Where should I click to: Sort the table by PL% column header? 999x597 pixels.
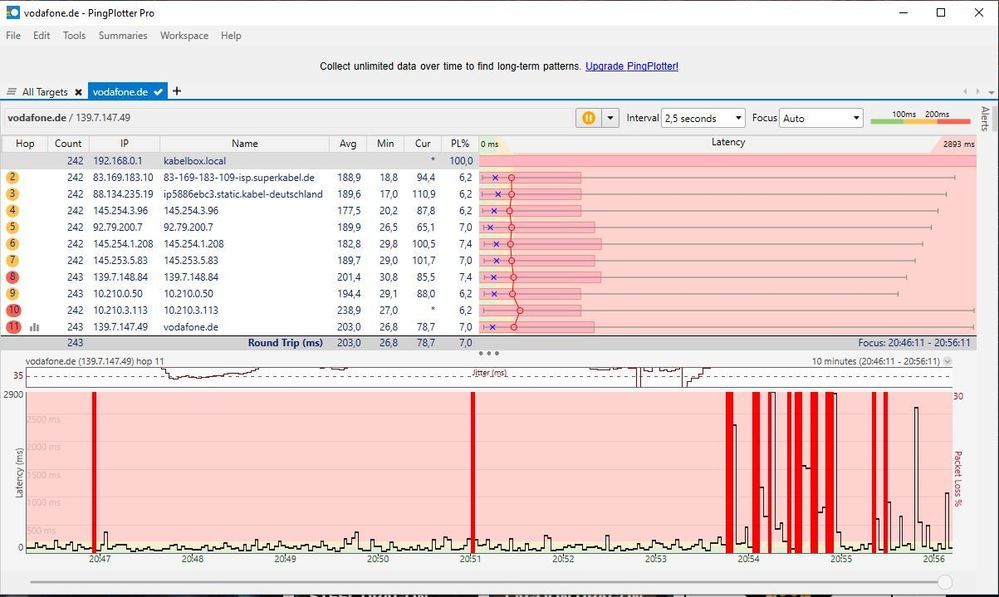click(459, 143)
